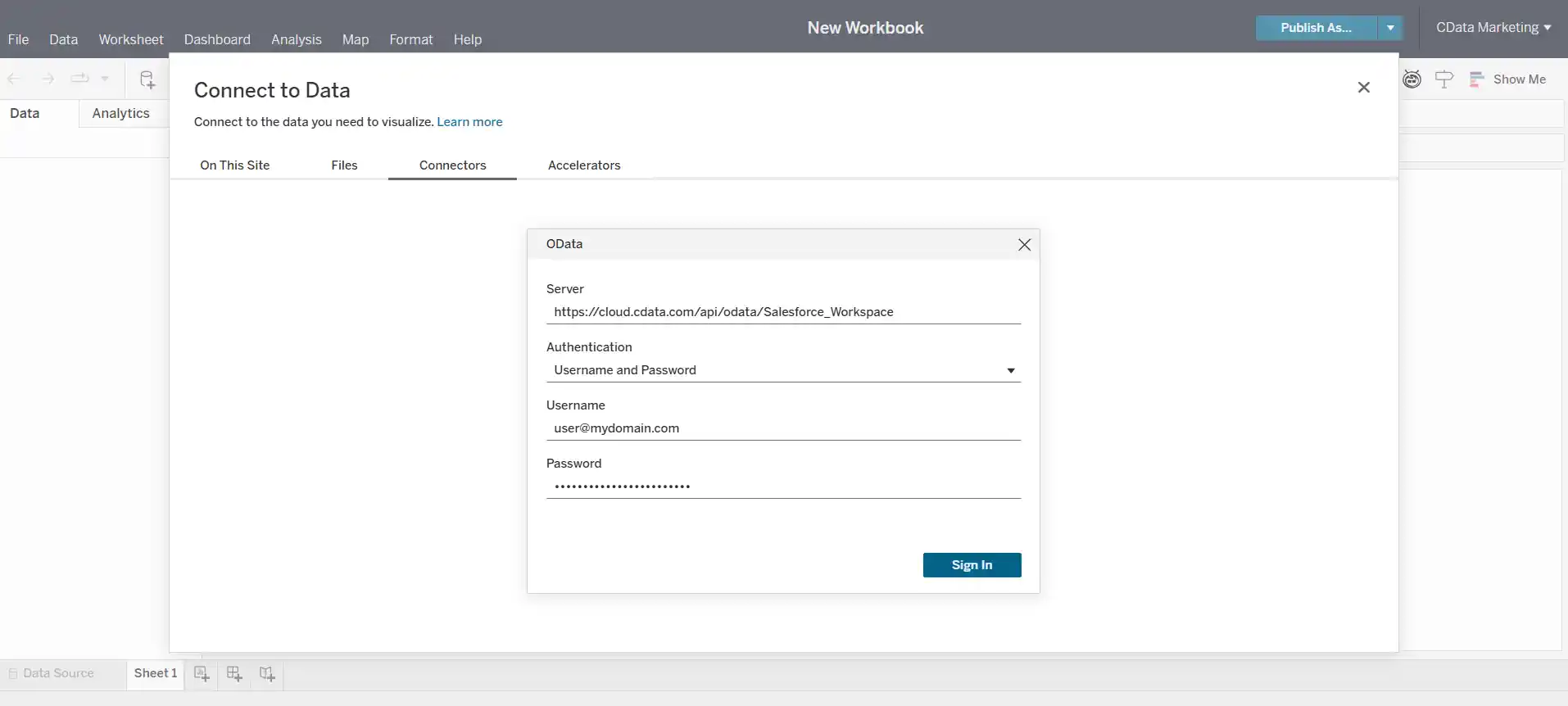Screen dimensions: 1568x706
Task: Close the OData connection dialog
Action: point(1024,245)
